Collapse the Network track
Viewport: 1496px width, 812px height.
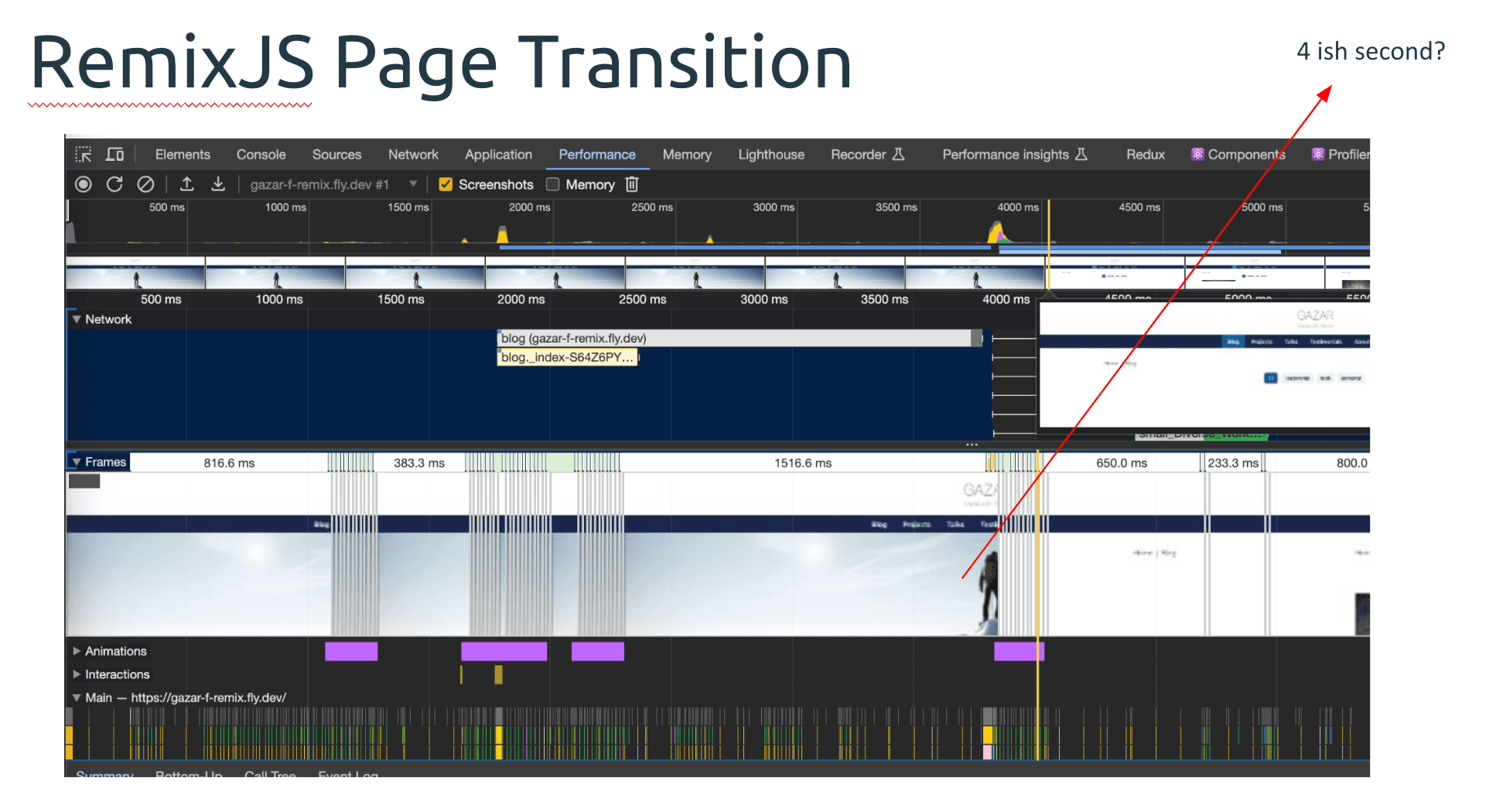coord(77,319)
